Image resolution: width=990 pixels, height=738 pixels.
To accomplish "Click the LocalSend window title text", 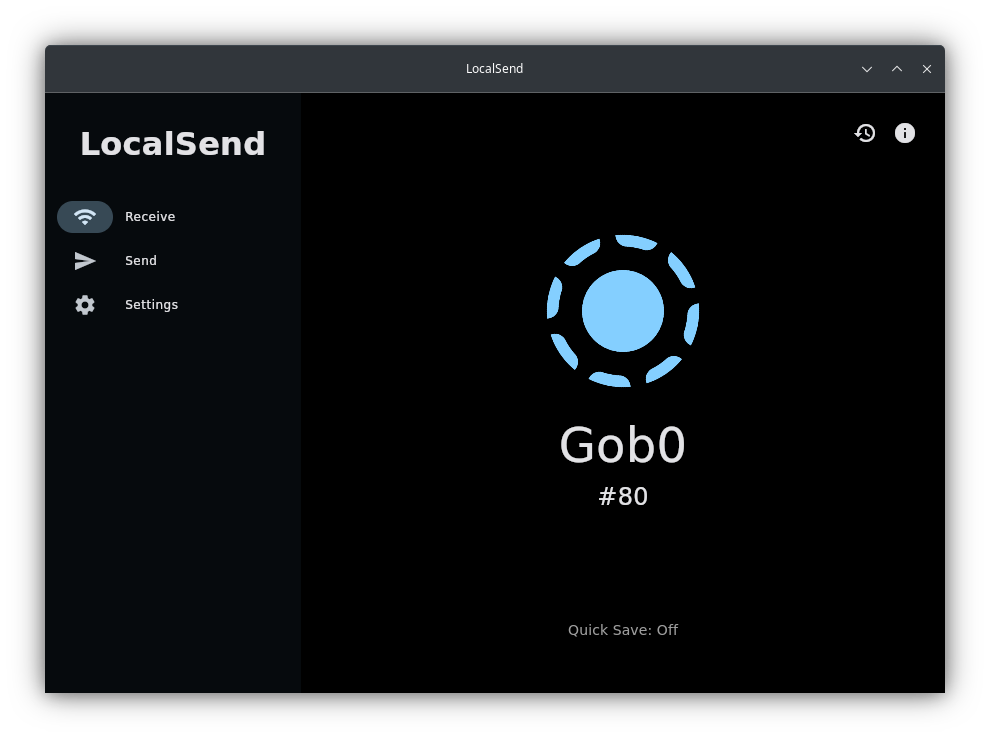I will [x=494, y=69].
